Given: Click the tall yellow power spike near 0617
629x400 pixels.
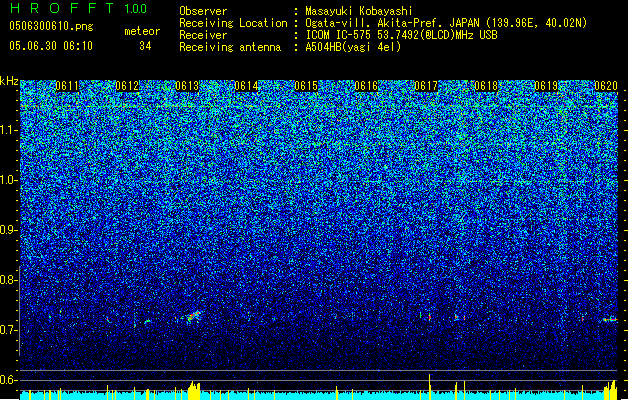Looking at the screenshot, I should (x=430, y=387).
